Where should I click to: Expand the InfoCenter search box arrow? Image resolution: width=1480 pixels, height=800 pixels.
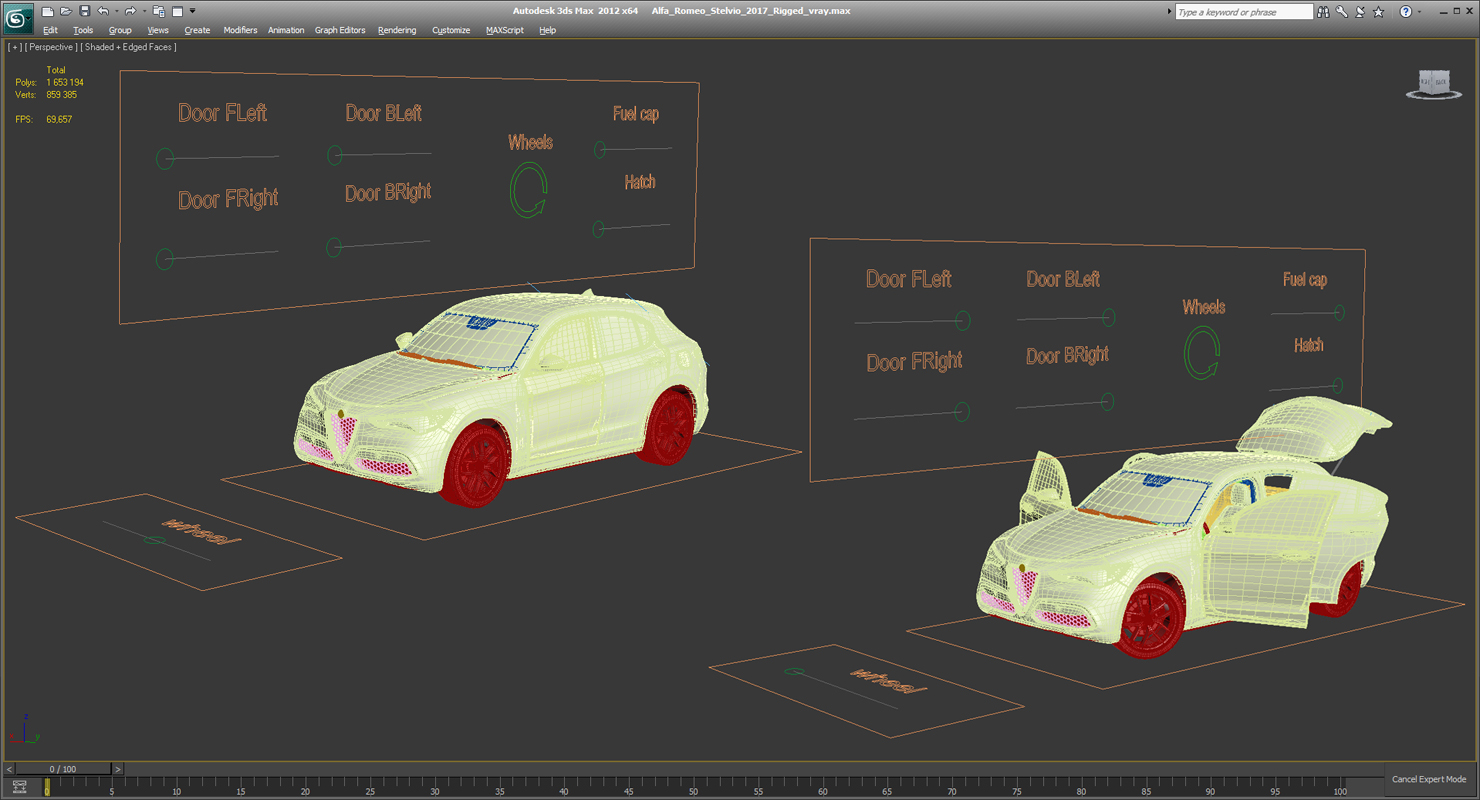click(1170, 12)
